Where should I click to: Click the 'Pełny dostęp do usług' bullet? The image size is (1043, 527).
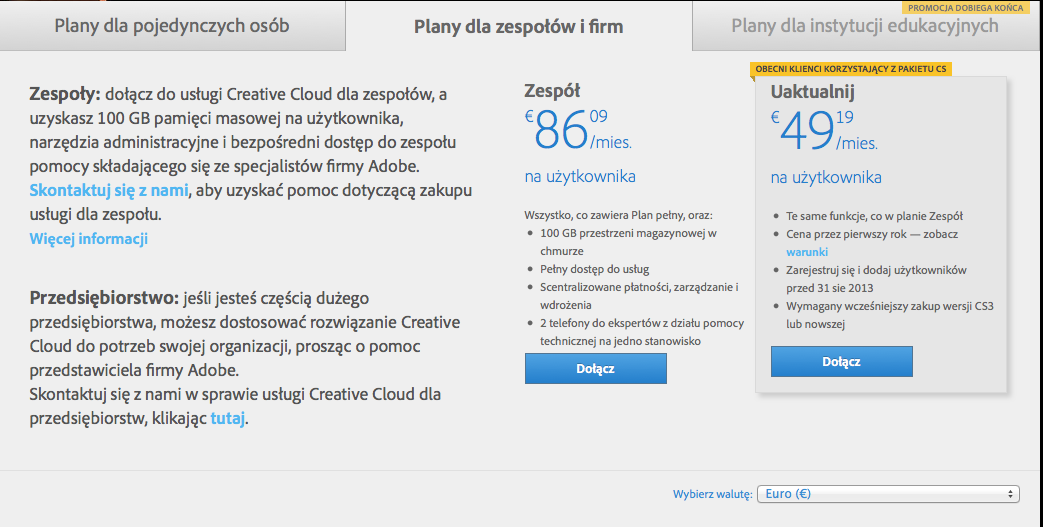point(595,269)
